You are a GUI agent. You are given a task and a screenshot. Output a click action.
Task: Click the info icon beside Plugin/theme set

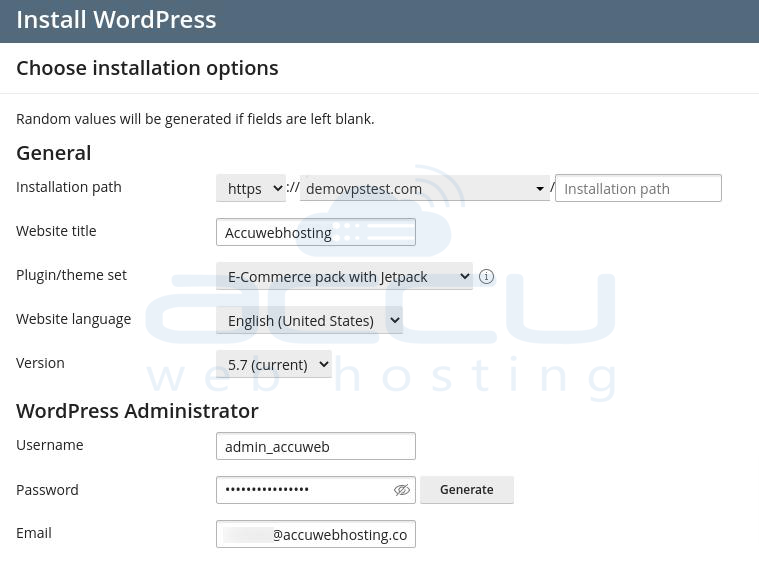[486, 276]
